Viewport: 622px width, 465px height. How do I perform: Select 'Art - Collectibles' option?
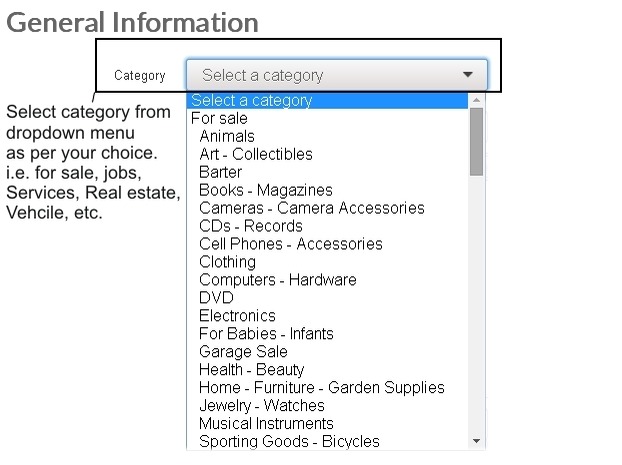(x=256, y=154)
